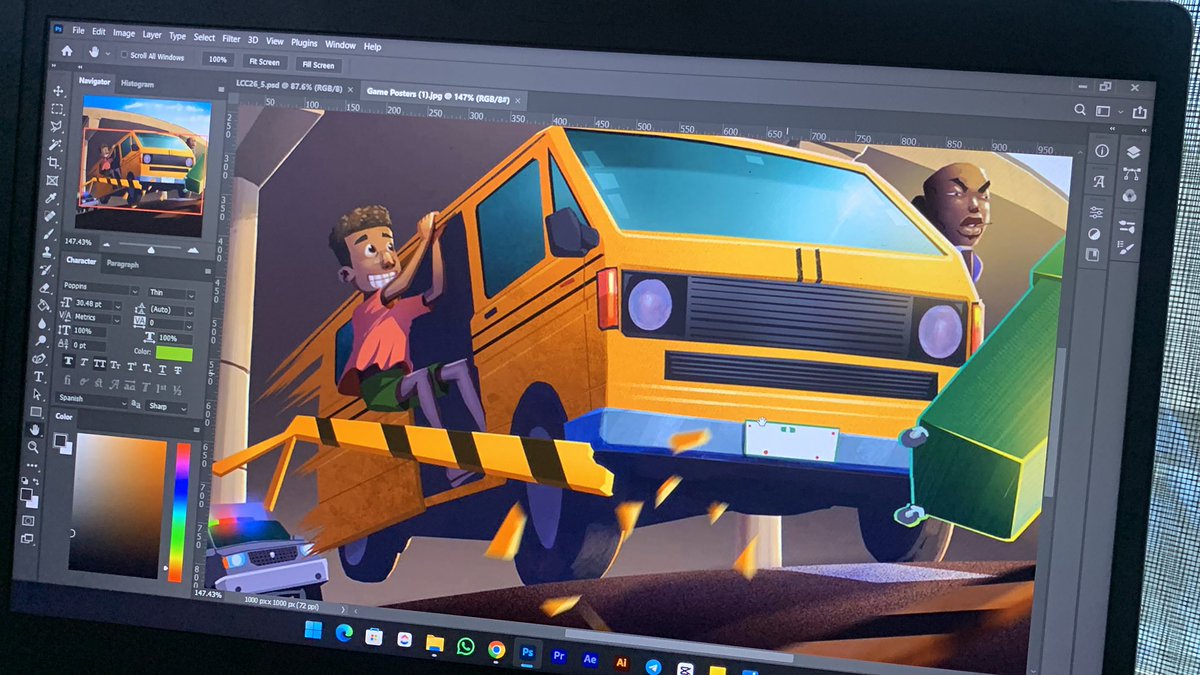The image size is (1200, 675).
Task: Select the Move tool
Action: [x=58, y=91]
